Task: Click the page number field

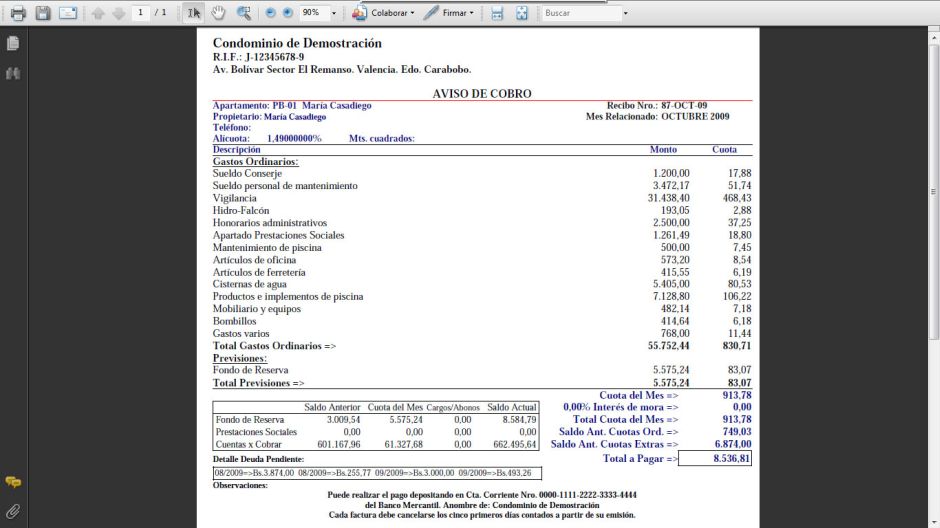Action: coord(140,13)
